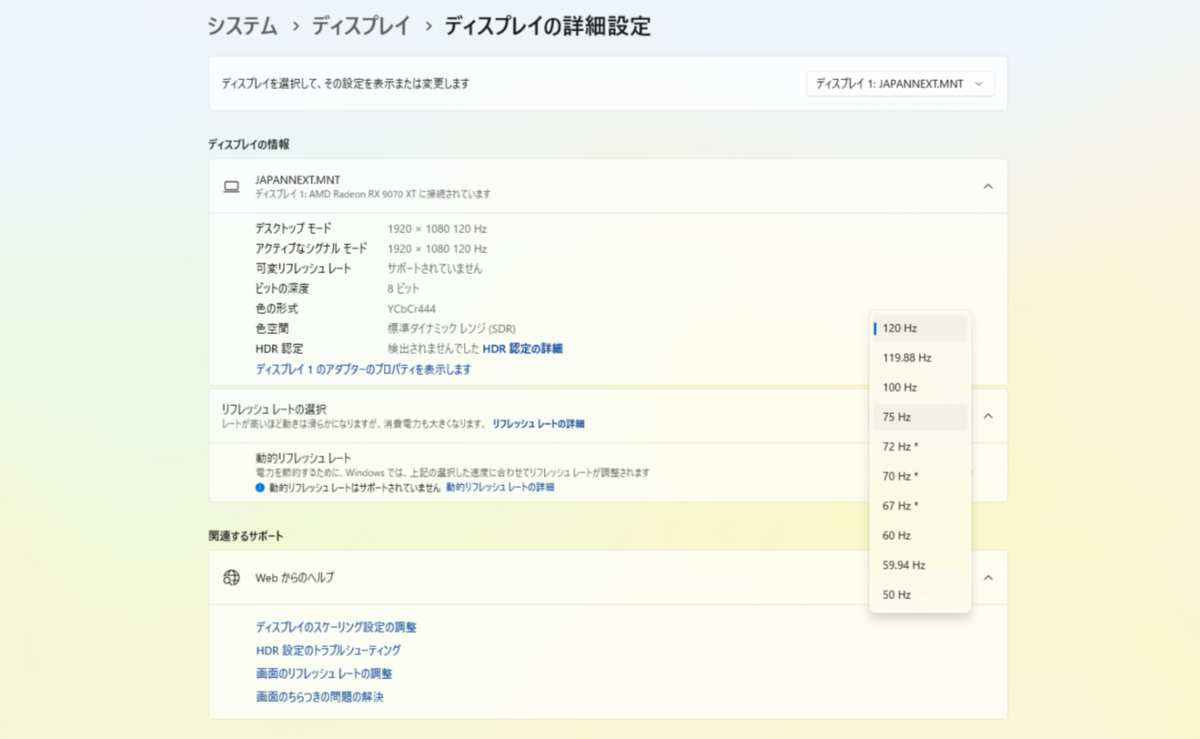
Task: Click the monitor icon beside JAPANNEXT.MNT
Action: pos(229,185)
